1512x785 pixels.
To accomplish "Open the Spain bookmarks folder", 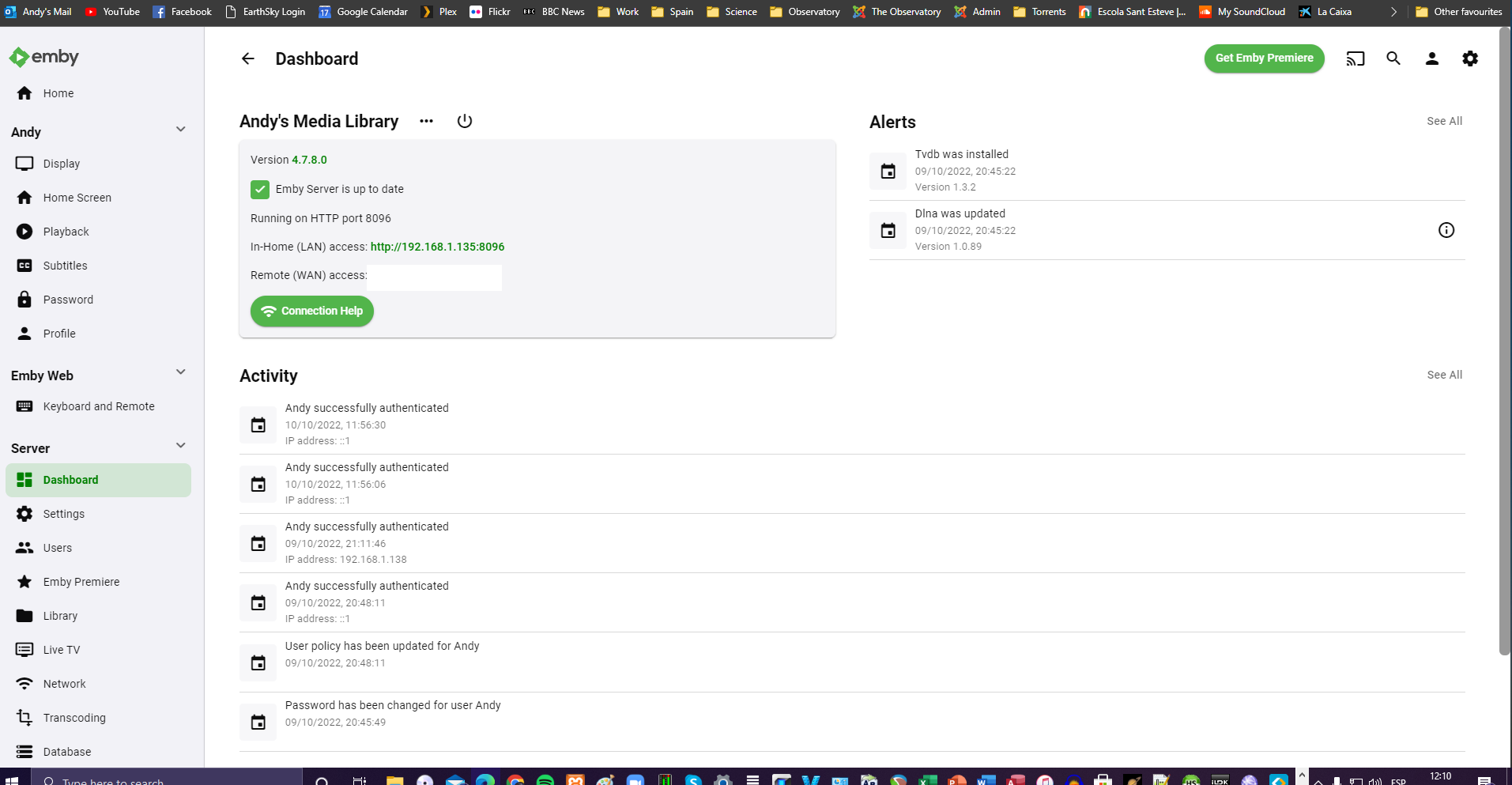I will coord(673,12).
